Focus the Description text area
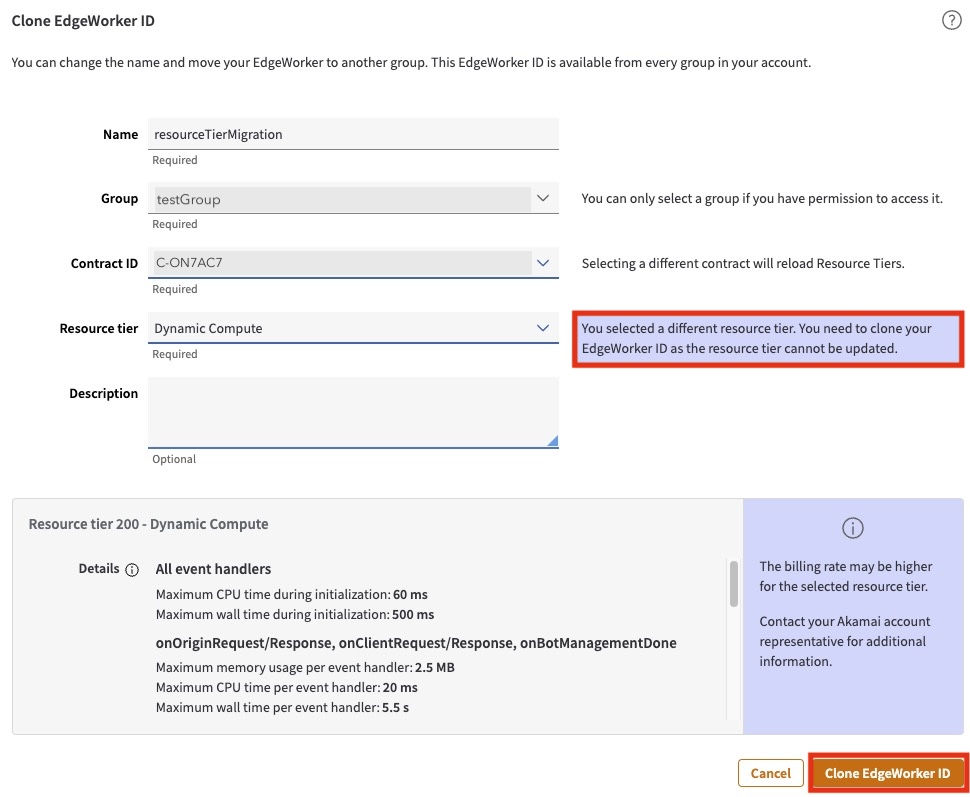 click(x=352, y=411)
